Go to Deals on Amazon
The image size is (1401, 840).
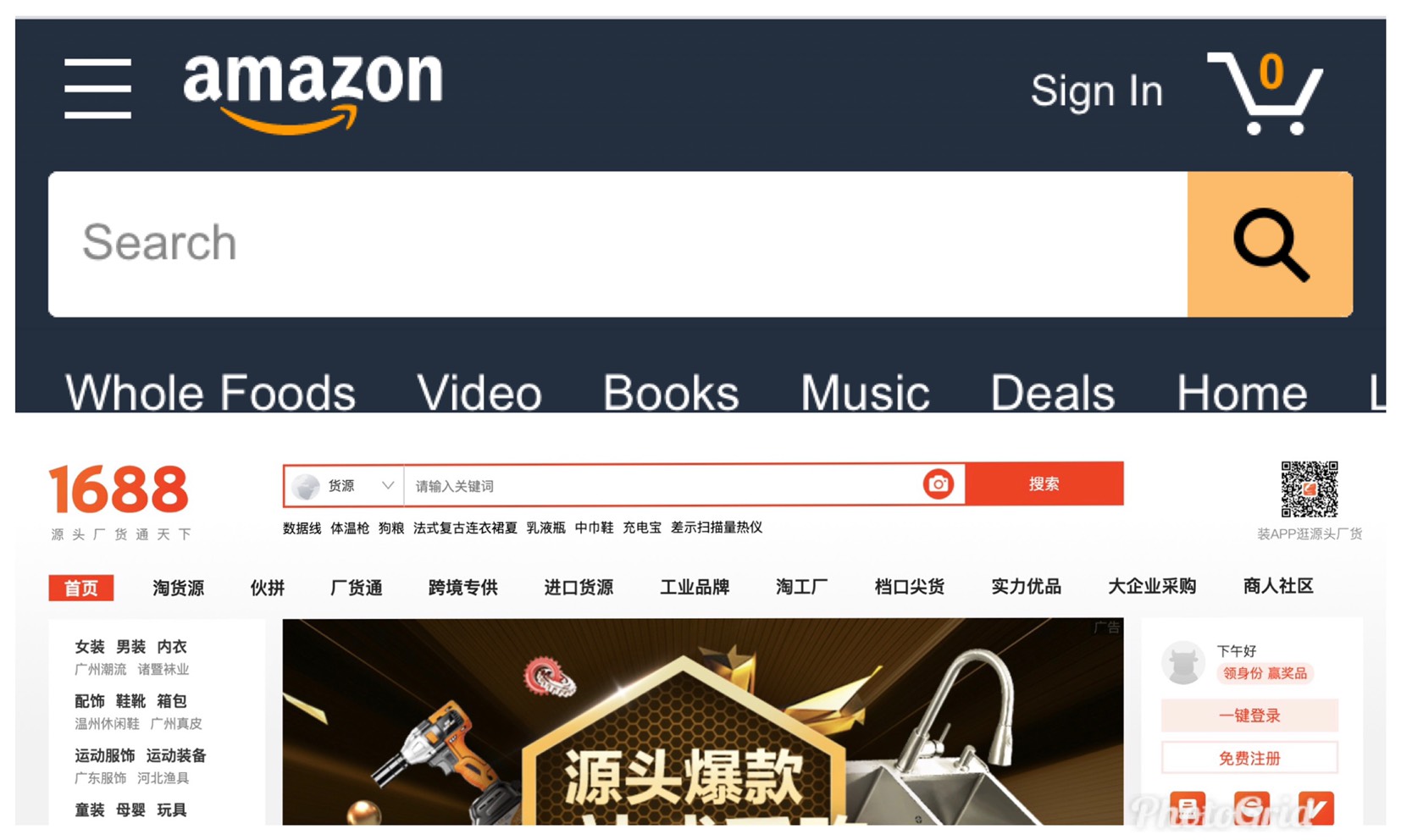(1052, 393)
